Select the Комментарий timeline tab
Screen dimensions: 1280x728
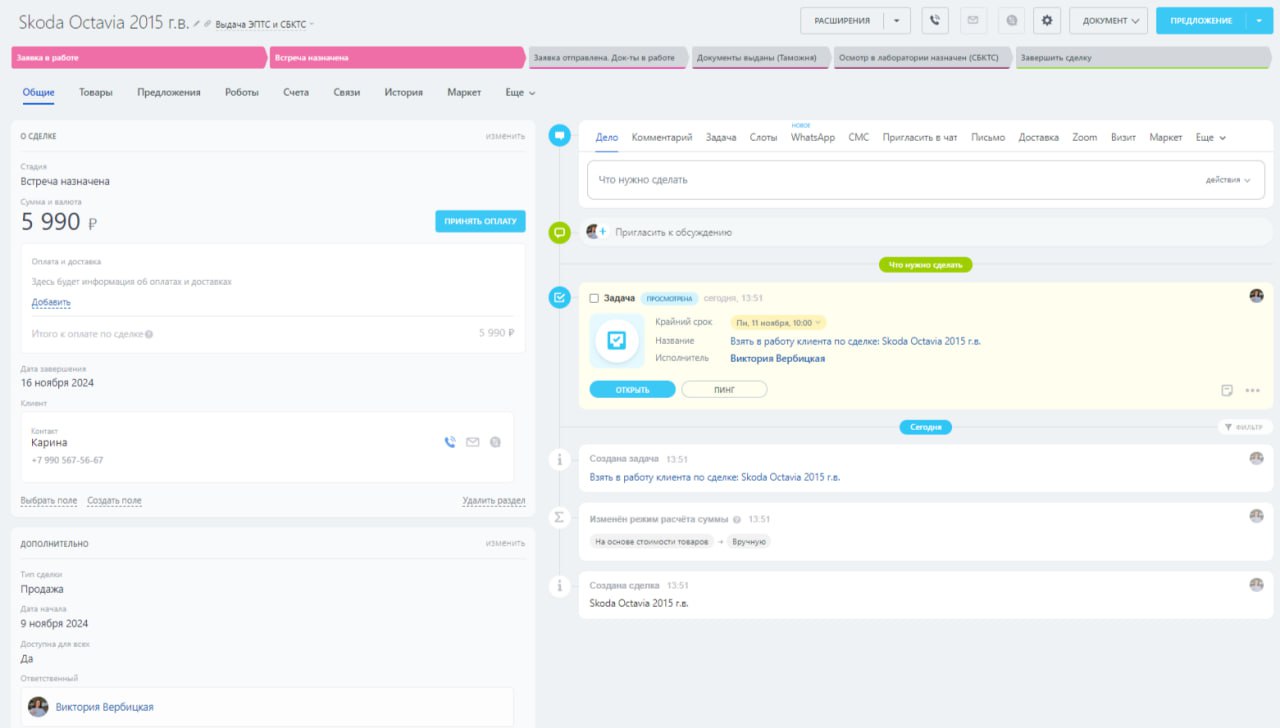point(661,137)
